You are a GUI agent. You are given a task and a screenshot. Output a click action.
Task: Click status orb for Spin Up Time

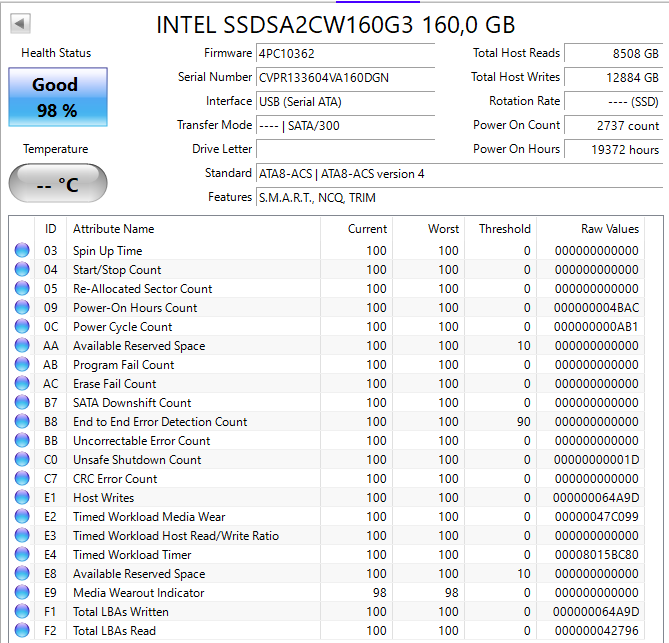coord(22,251)
